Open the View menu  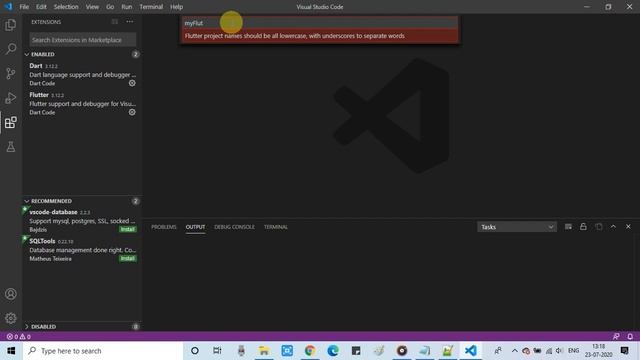[92, 7]
